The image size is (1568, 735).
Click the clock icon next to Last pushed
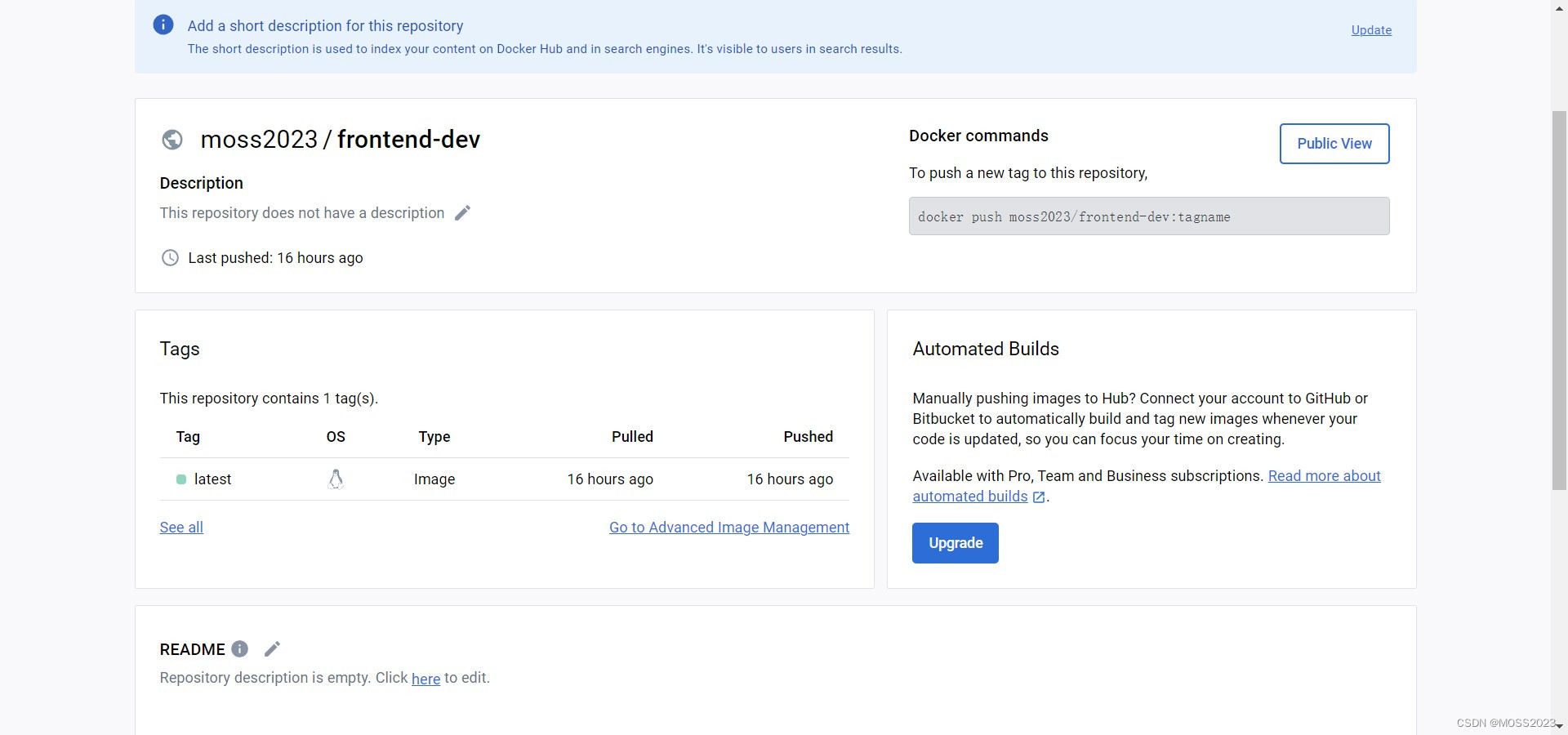[x=170, y=258]
